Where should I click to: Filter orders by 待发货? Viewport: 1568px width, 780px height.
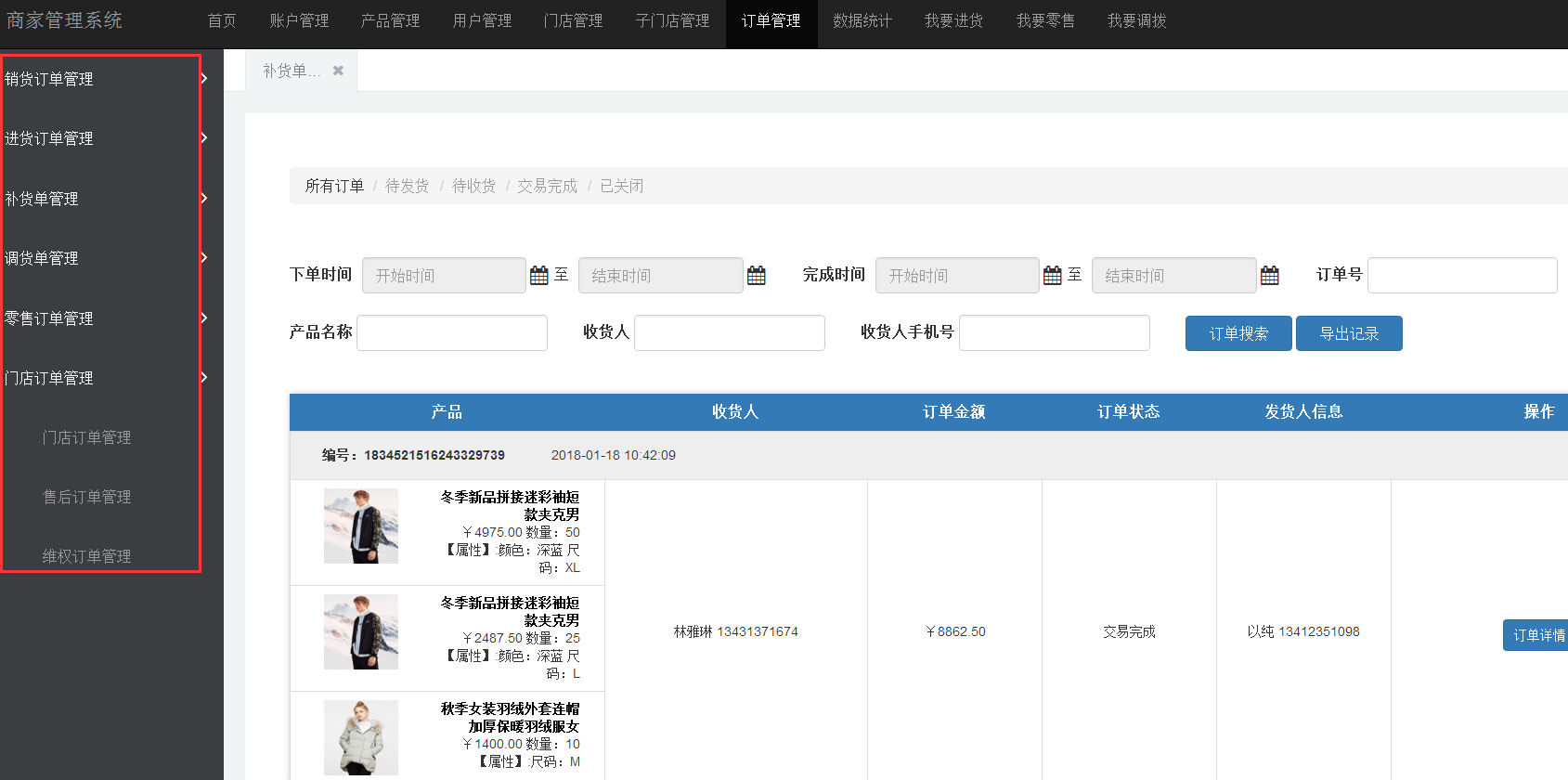tap(407, 186)
